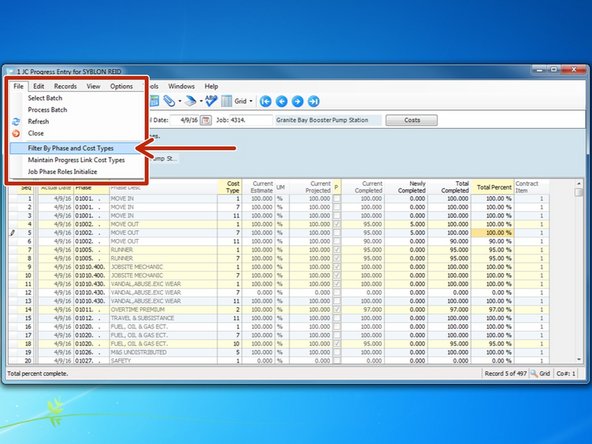Open the Edit menu
Image resolution: width=592 pixels, height=444 pixels.
(x=39, y=86)
